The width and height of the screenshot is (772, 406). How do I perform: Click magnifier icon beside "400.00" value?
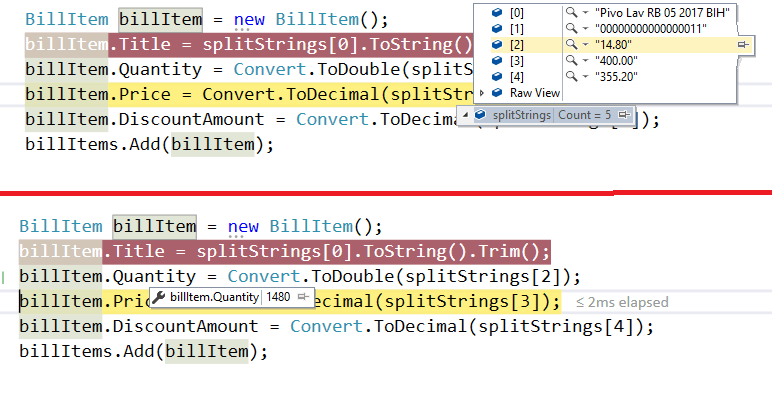tap(570, 61)
